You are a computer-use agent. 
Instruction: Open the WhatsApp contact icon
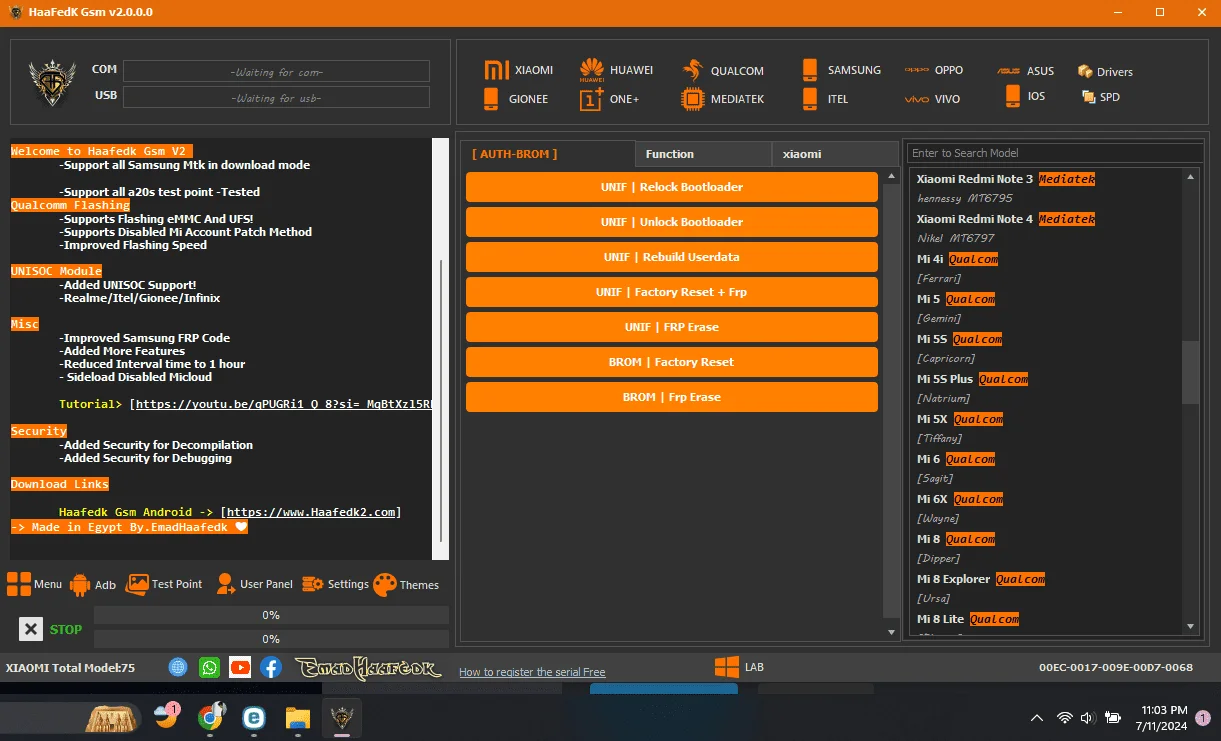tap(209, 667)
